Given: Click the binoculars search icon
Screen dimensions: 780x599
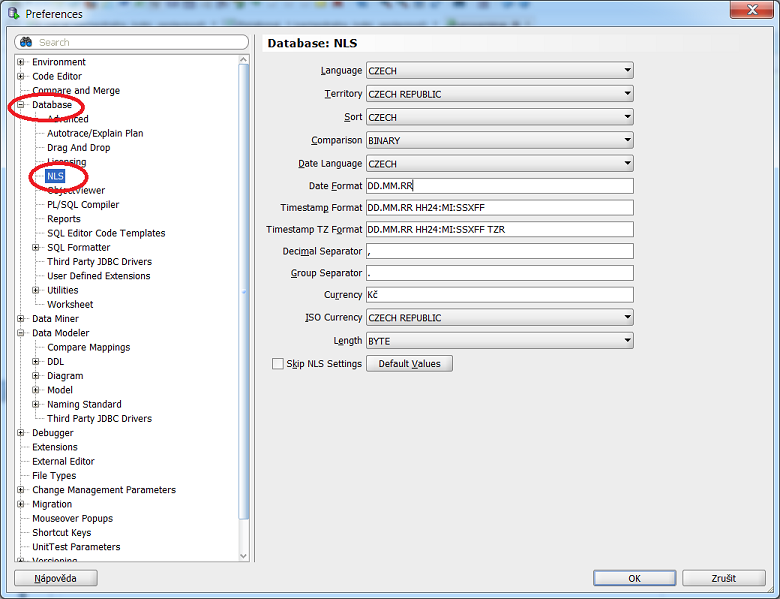Looking at the screenshot, I should (x=27, y=42).
